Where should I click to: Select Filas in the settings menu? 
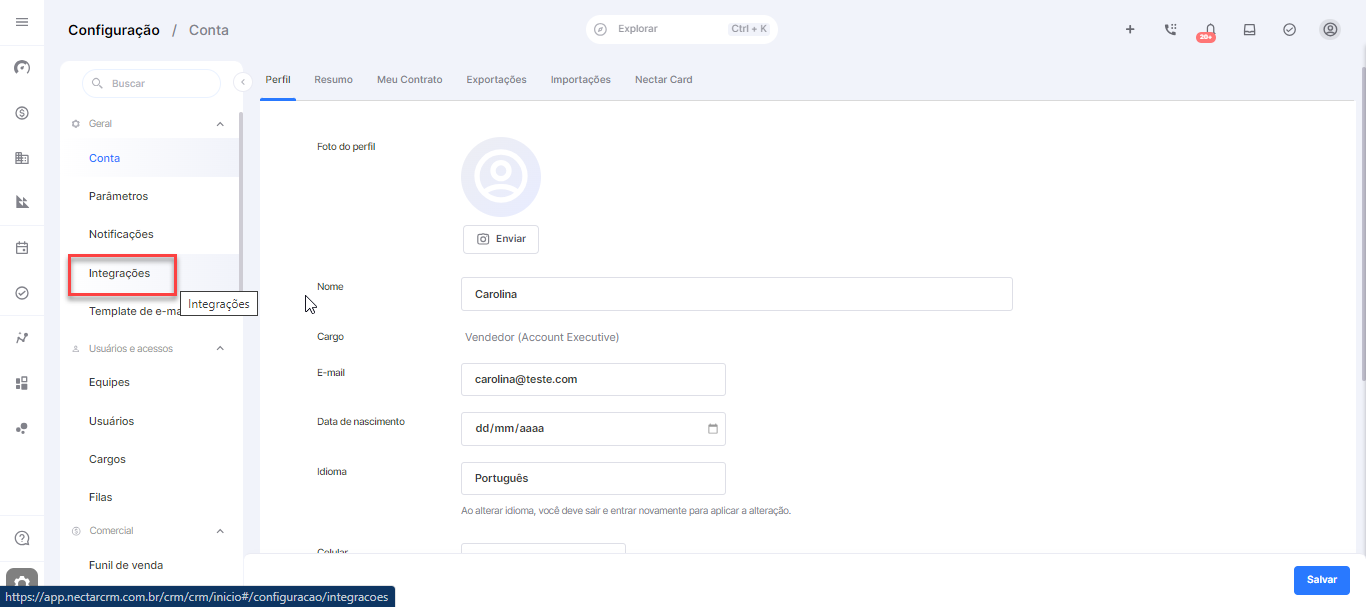tap(150, 497)
